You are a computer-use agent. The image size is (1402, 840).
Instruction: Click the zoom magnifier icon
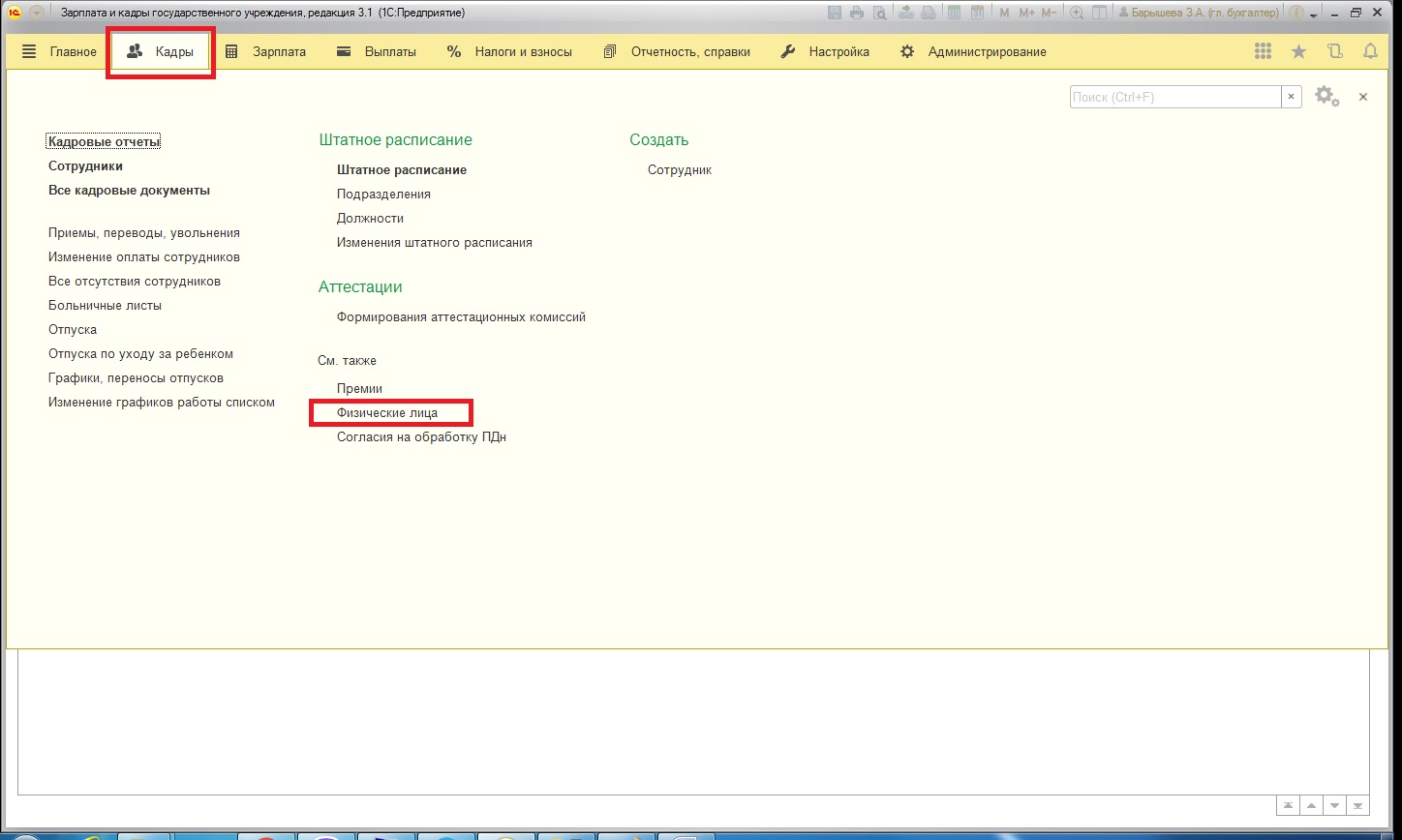coord(1076,13)
